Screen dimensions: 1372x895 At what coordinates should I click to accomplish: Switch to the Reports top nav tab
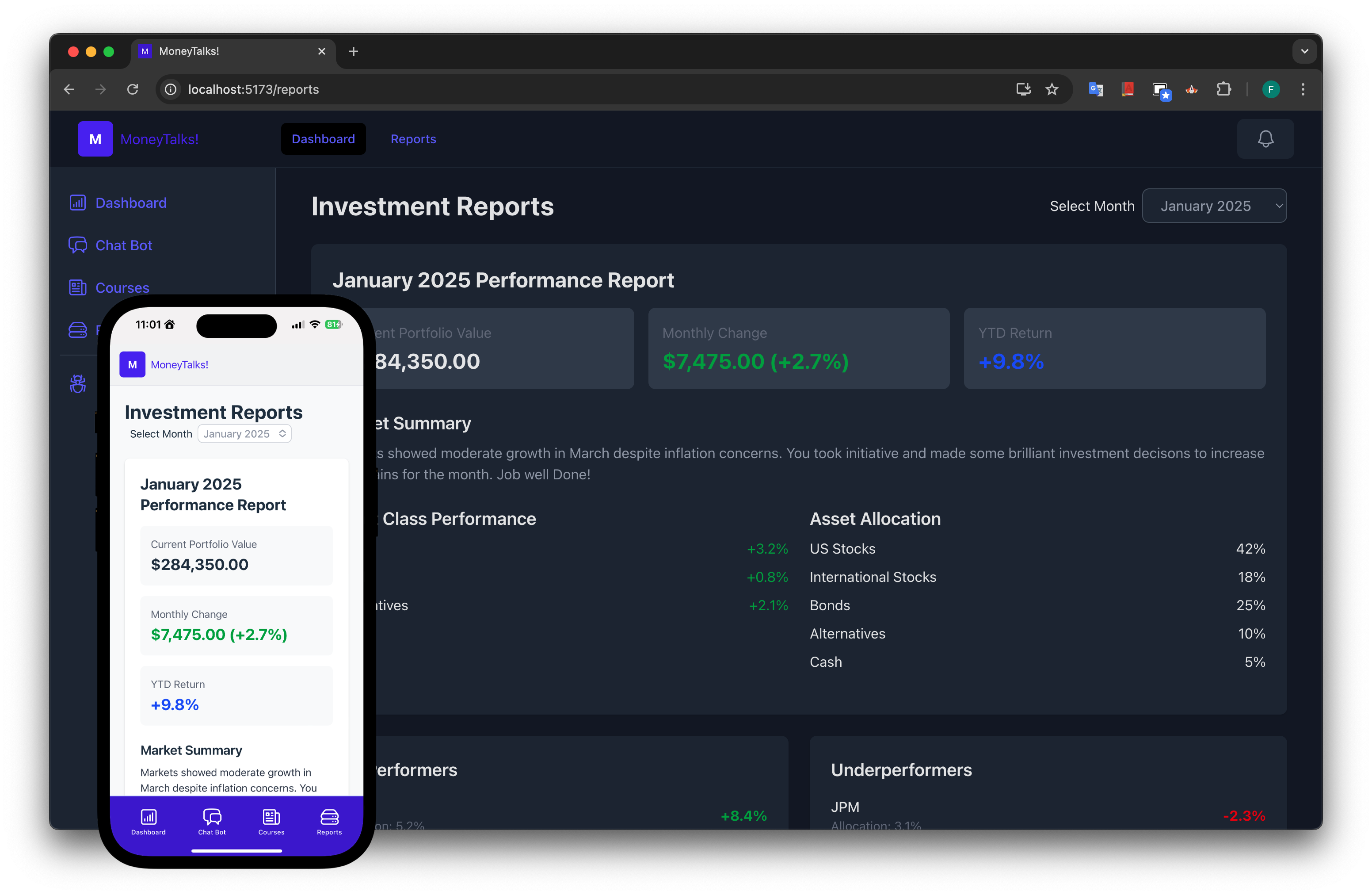[413, 139]
